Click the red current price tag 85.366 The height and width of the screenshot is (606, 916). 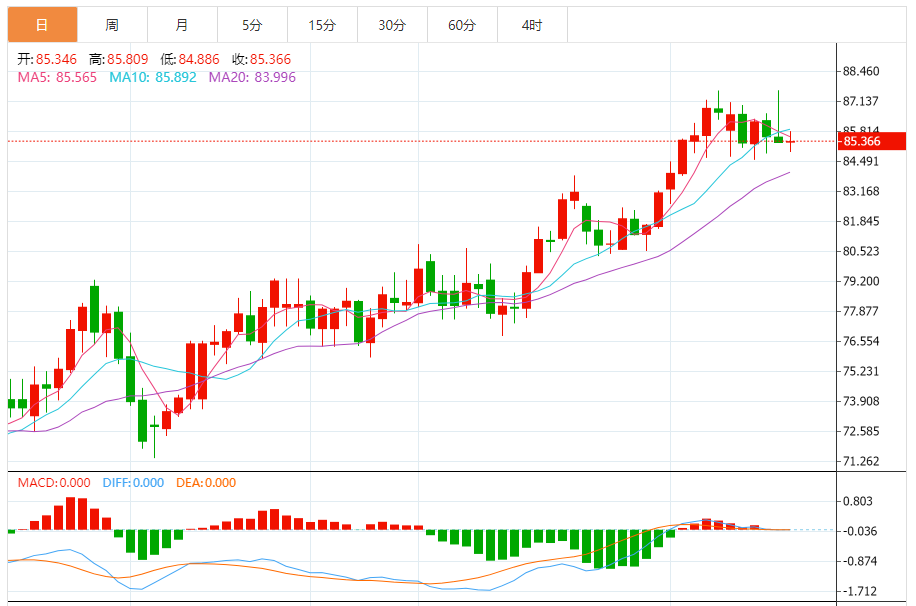pos(872,141)
